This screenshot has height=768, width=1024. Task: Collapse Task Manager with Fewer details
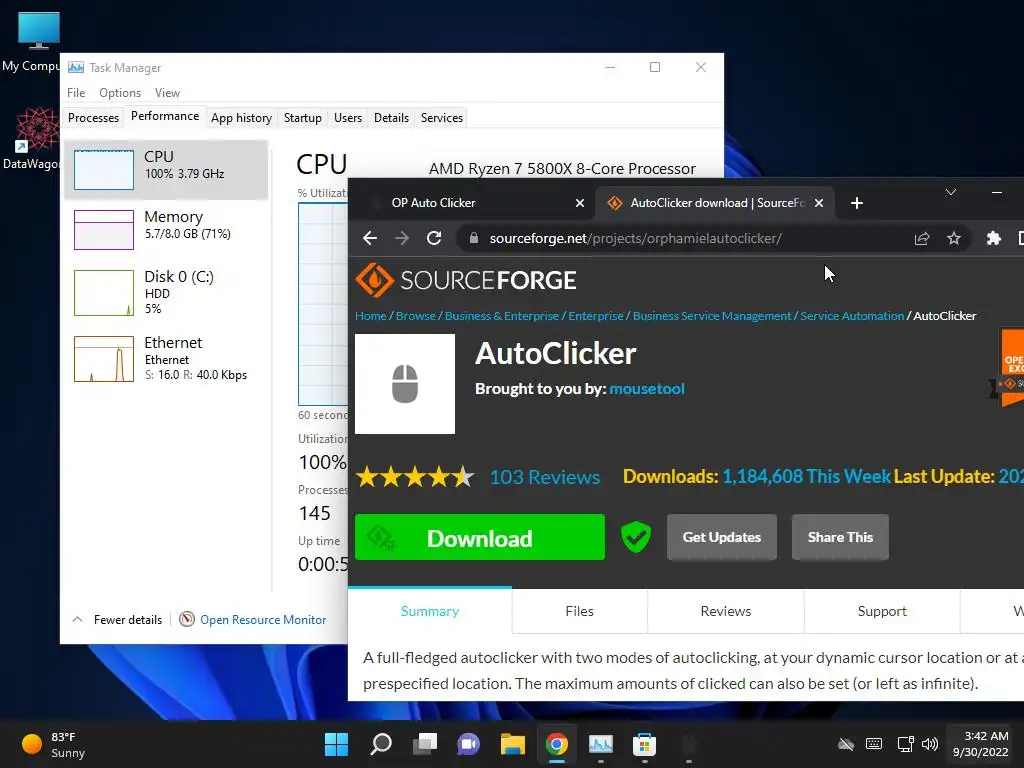point(118,620)
